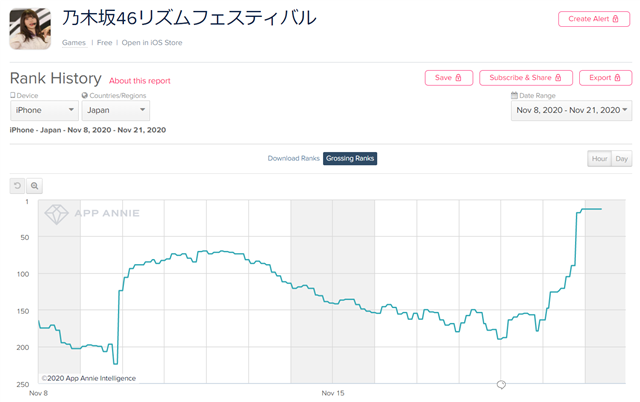Click the Export button
640x402 pixels.
(x=605, y=78)
